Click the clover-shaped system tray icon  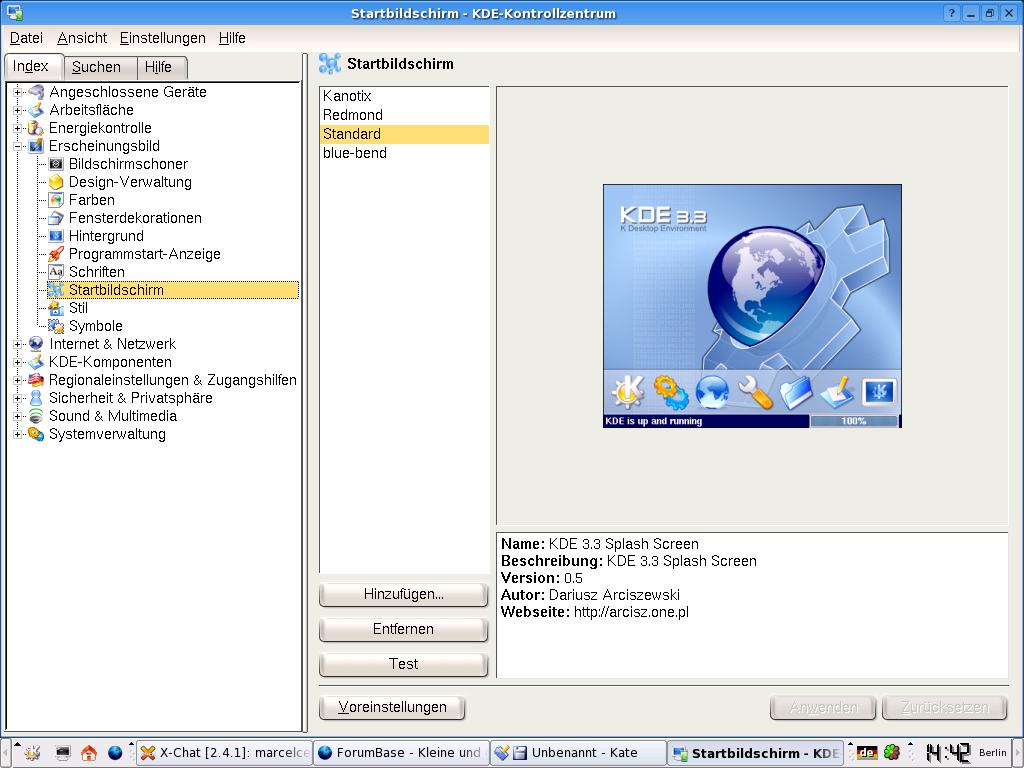pos(892,752)
